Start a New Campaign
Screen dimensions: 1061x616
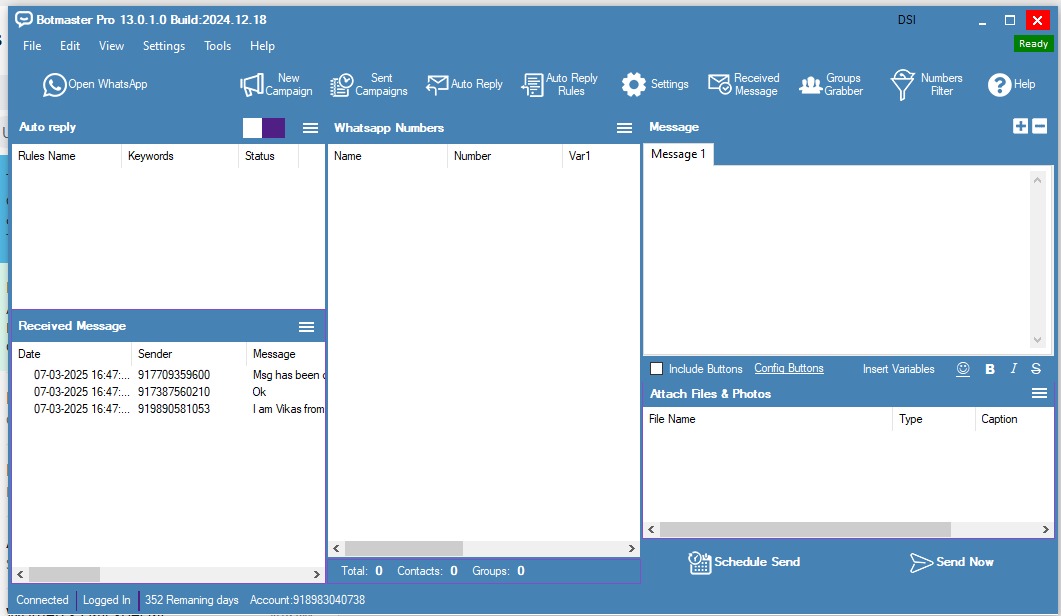(x=277, y=85)
